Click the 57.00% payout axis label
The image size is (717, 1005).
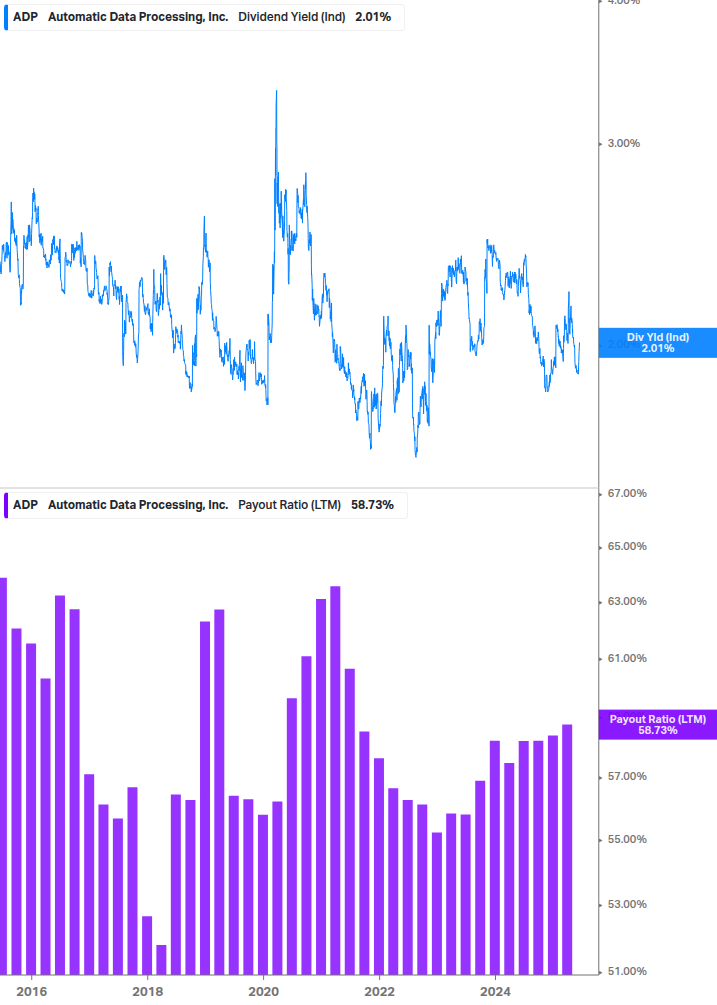[x=627, y=777]
